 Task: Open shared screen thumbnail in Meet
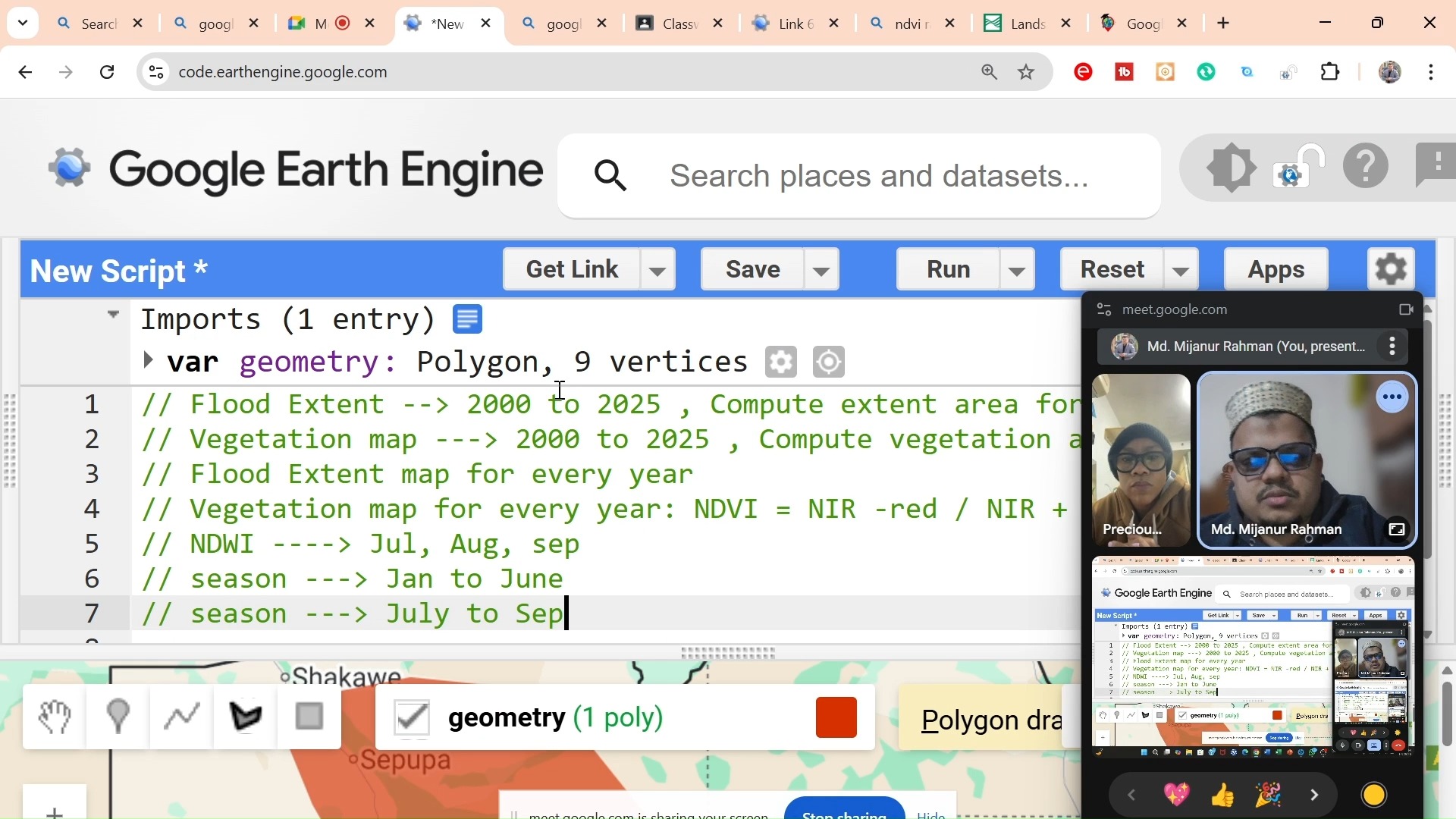point(1254,658)
